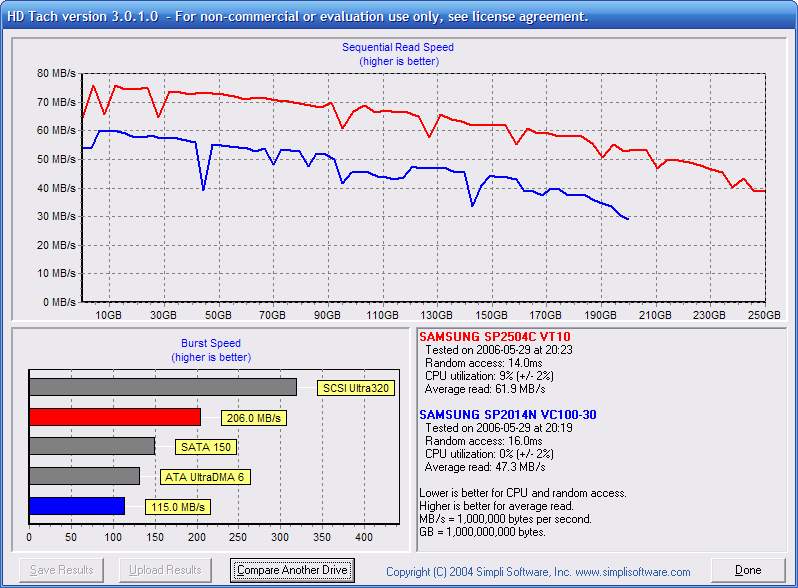The height and width of the screenshot is (588, 798).
Task: Click the 10GB x-axis label
Action: [x=108, y=315]
